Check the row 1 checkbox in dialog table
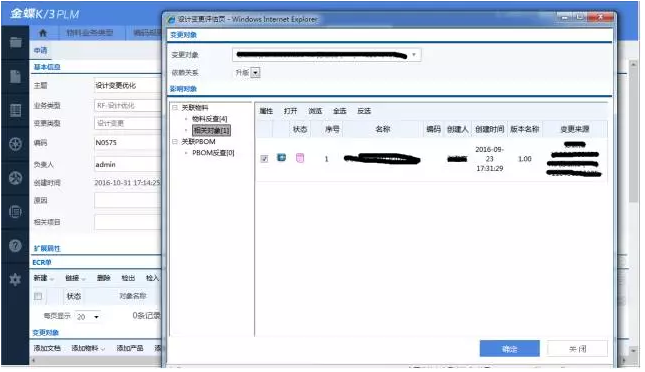Screen dimensions: 645x372 point(264,159)
